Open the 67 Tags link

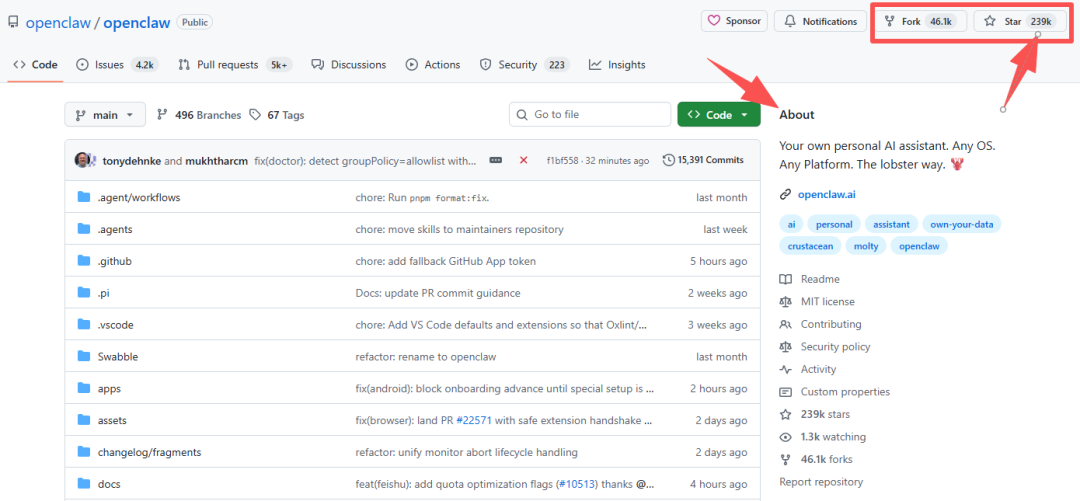tap(277, 115)
